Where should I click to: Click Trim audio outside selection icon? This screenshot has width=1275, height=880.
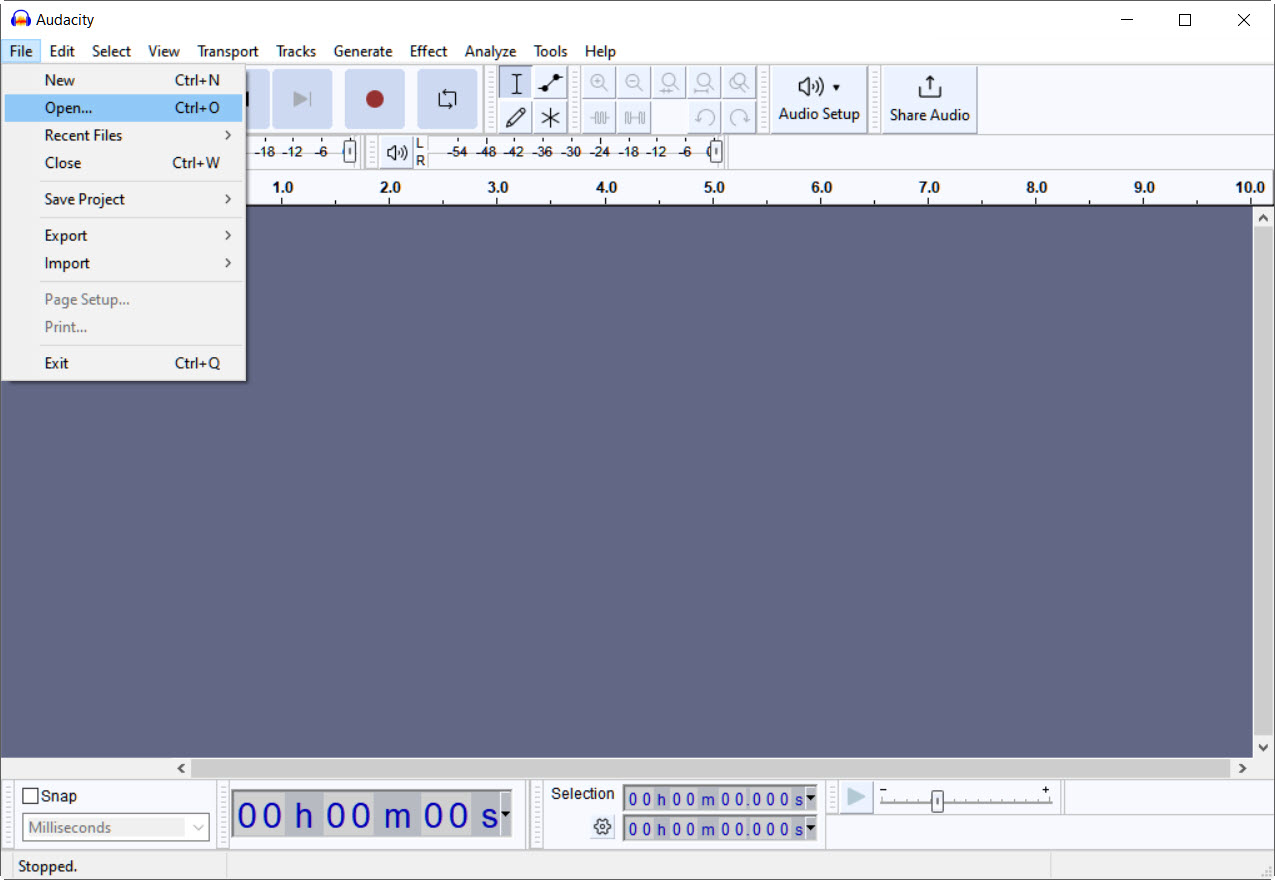click(x=599, y=117)
